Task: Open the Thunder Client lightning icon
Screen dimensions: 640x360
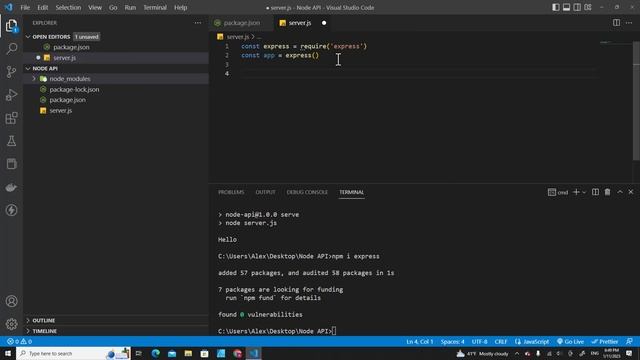Action: [x=11, y=210]
